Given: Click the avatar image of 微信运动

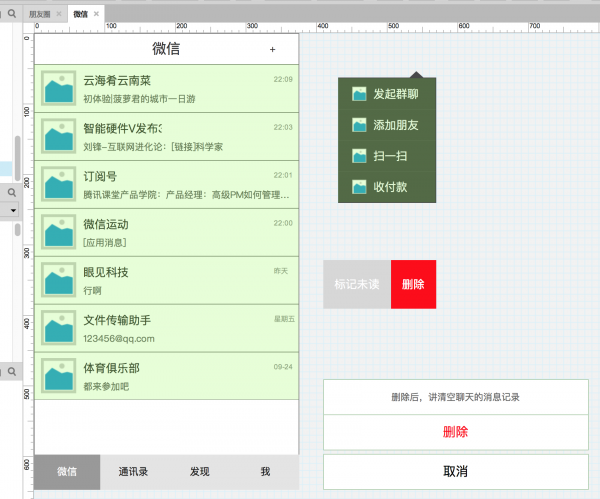Looking at the screenshot, I should tap(59, 232).
